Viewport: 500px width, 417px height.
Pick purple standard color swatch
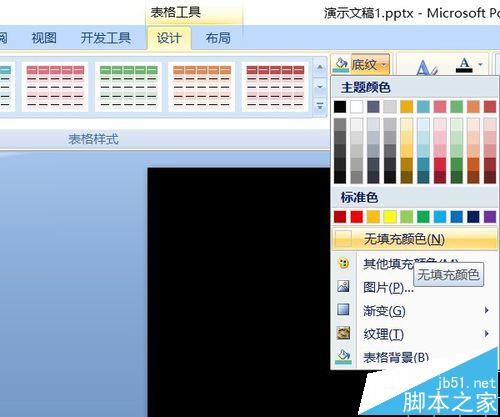click(x=490, y=217)
